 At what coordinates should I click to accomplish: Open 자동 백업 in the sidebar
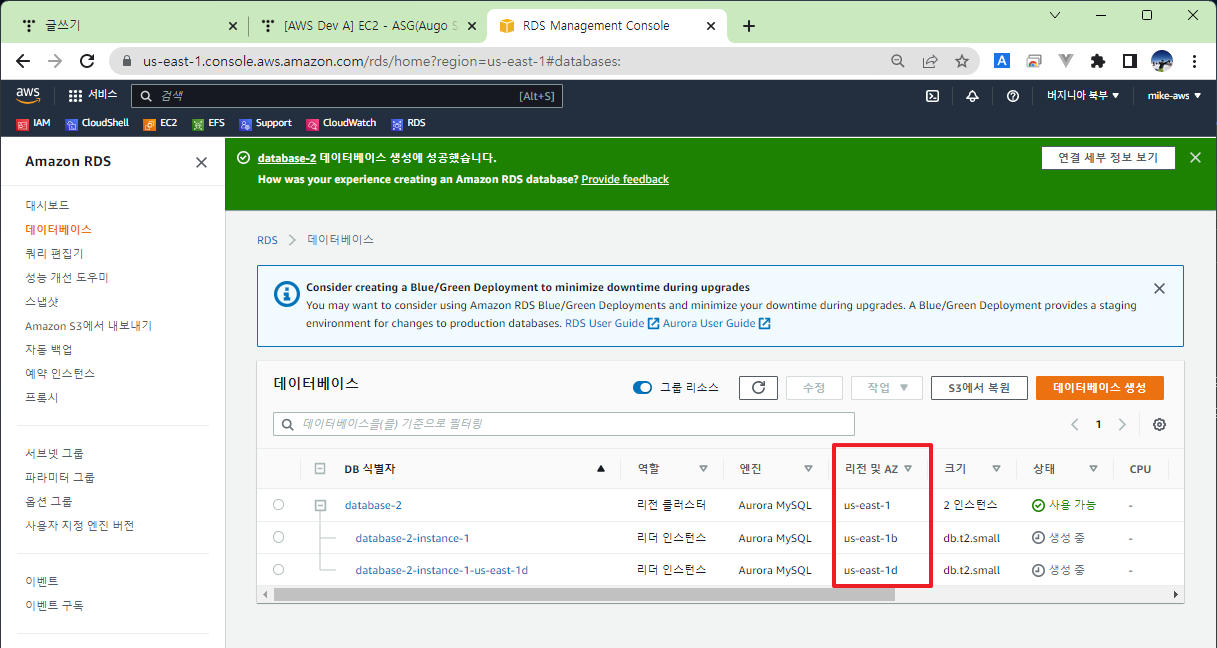click(48, 349)
